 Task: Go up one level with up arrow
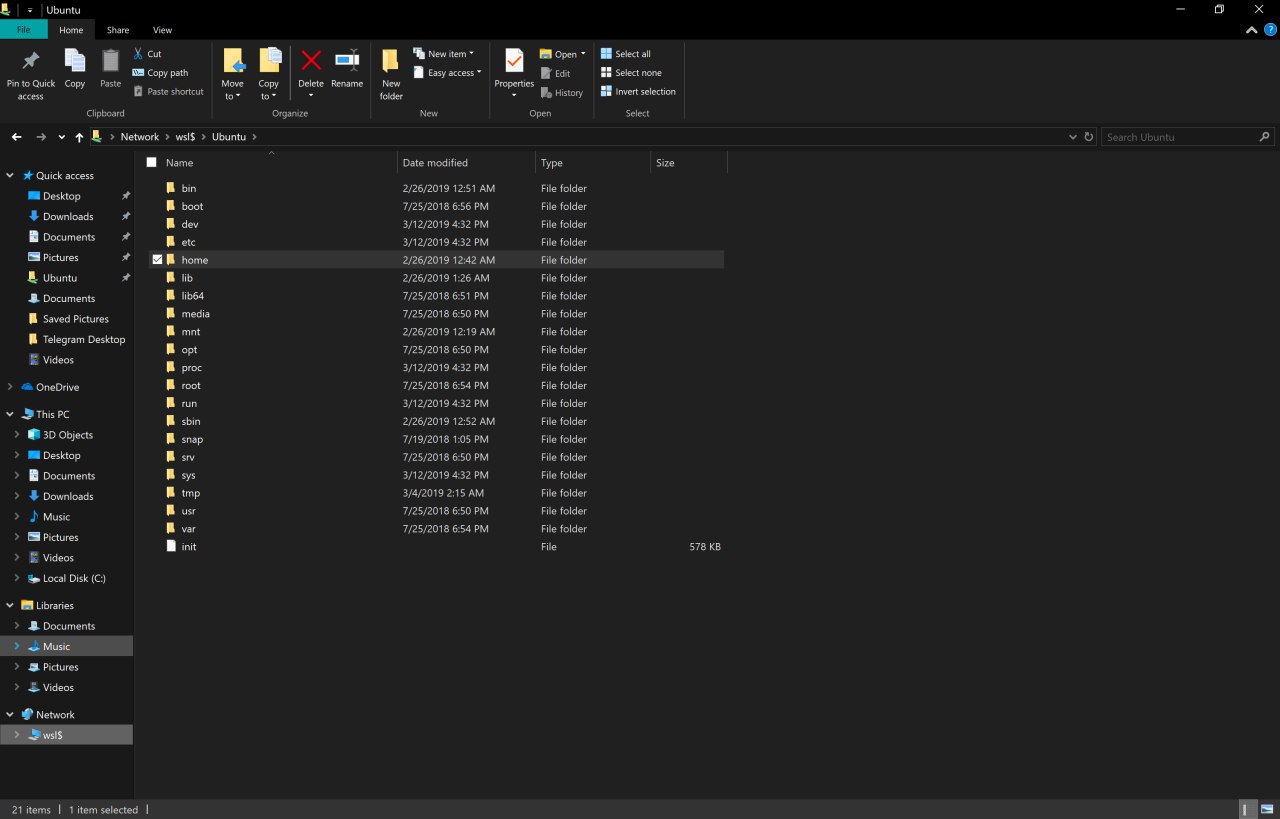pos(79,137)
